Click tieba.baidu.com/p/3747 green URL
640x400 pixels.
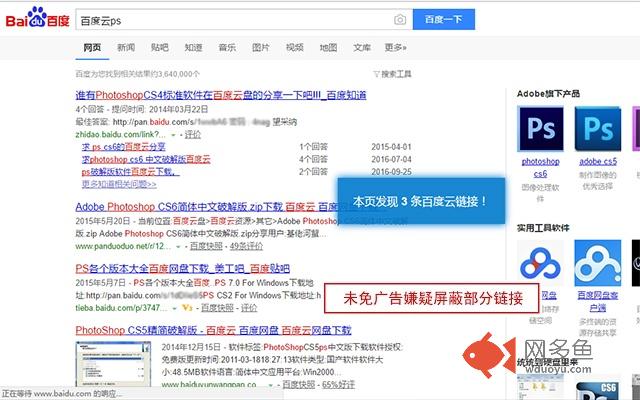click(121, 308)
